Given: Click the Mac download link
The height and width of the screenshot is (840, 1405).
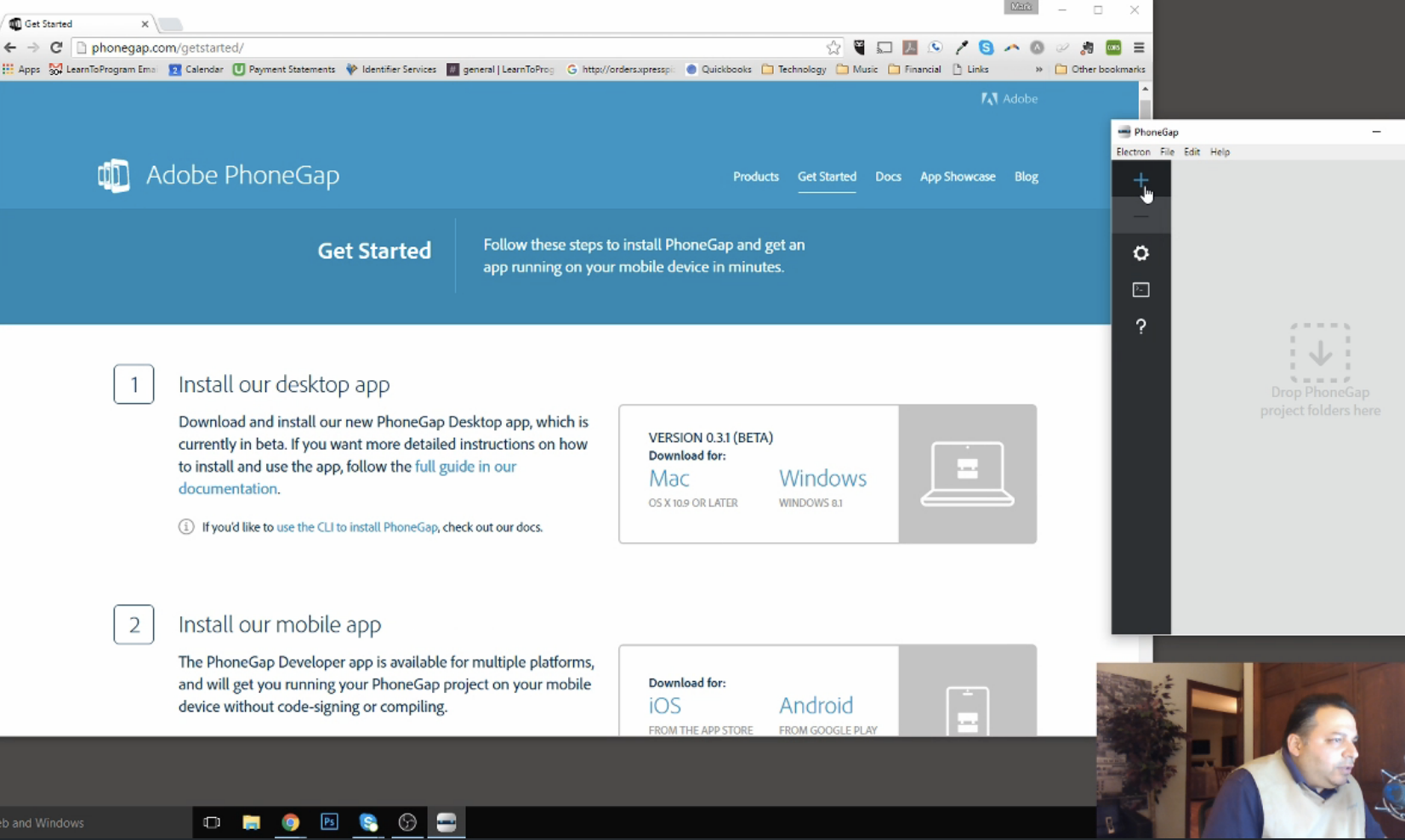Looking at the screenshot, I should tap(668, 479).
